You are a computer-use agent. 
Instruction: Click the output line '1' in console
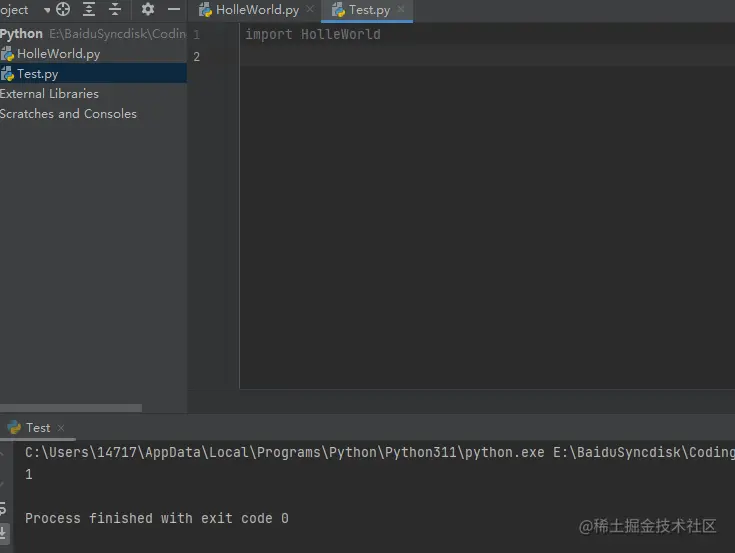click(x=29, y=474)
